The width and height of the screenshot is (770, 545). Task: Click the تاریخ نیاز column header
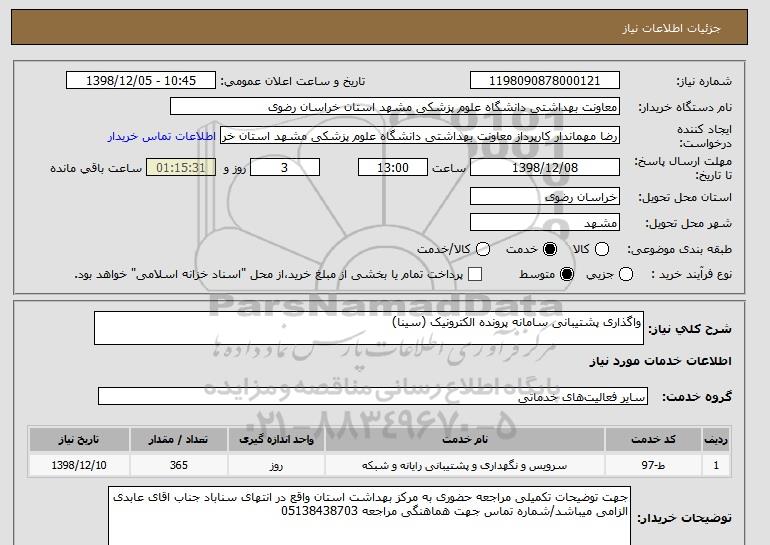[x=79, y=439]
